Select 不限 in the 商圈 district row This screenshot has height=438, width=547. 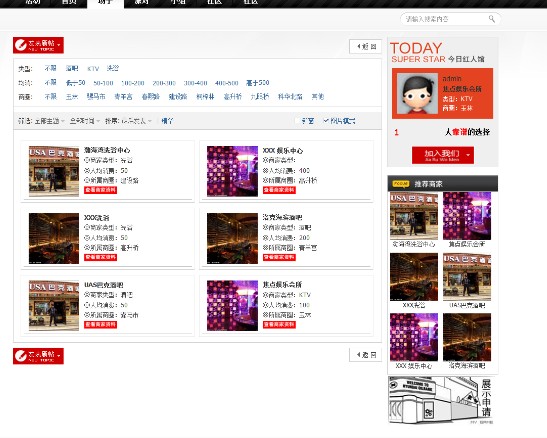[51, 96]
